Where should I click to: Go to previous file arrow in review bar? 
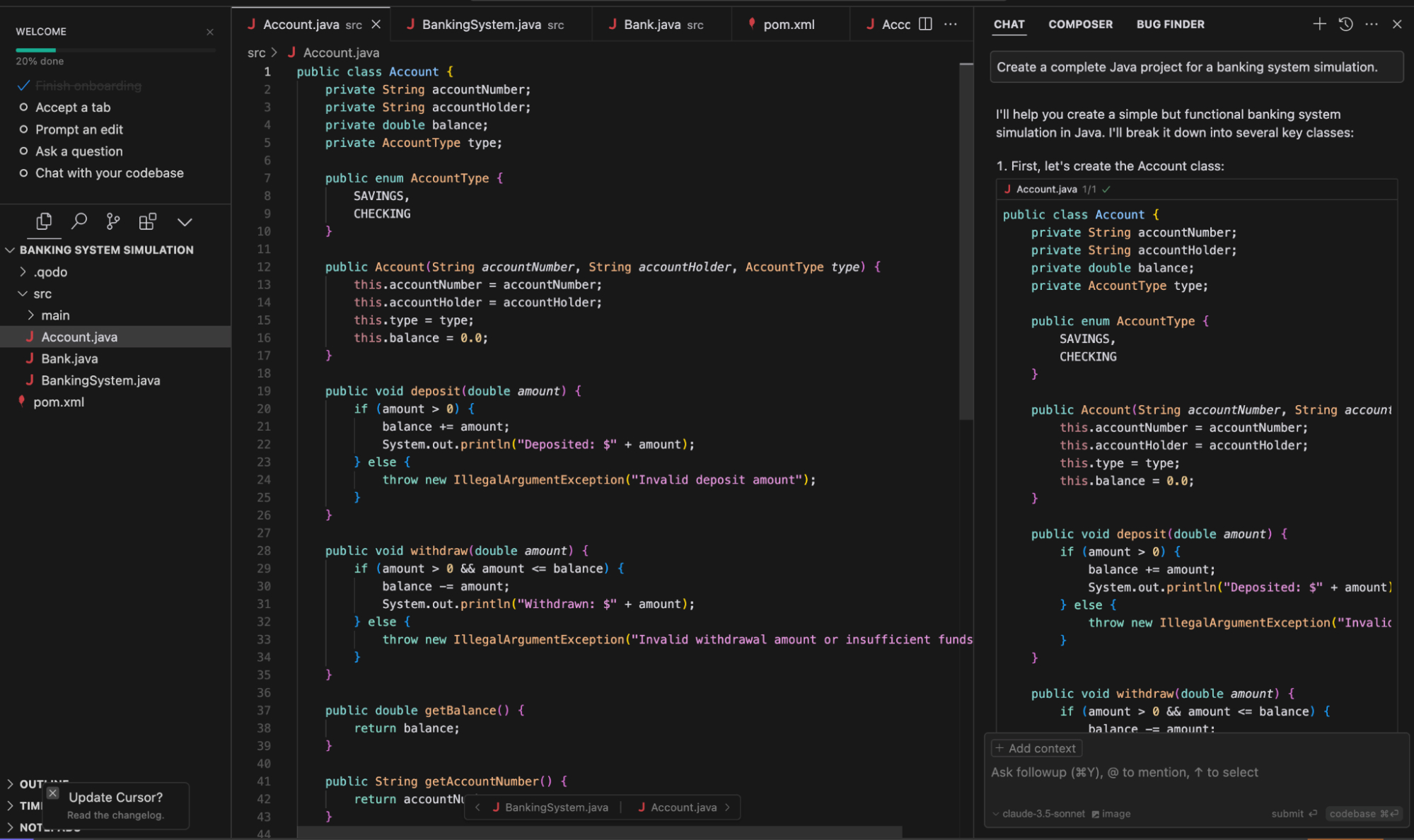pos(477,807)
